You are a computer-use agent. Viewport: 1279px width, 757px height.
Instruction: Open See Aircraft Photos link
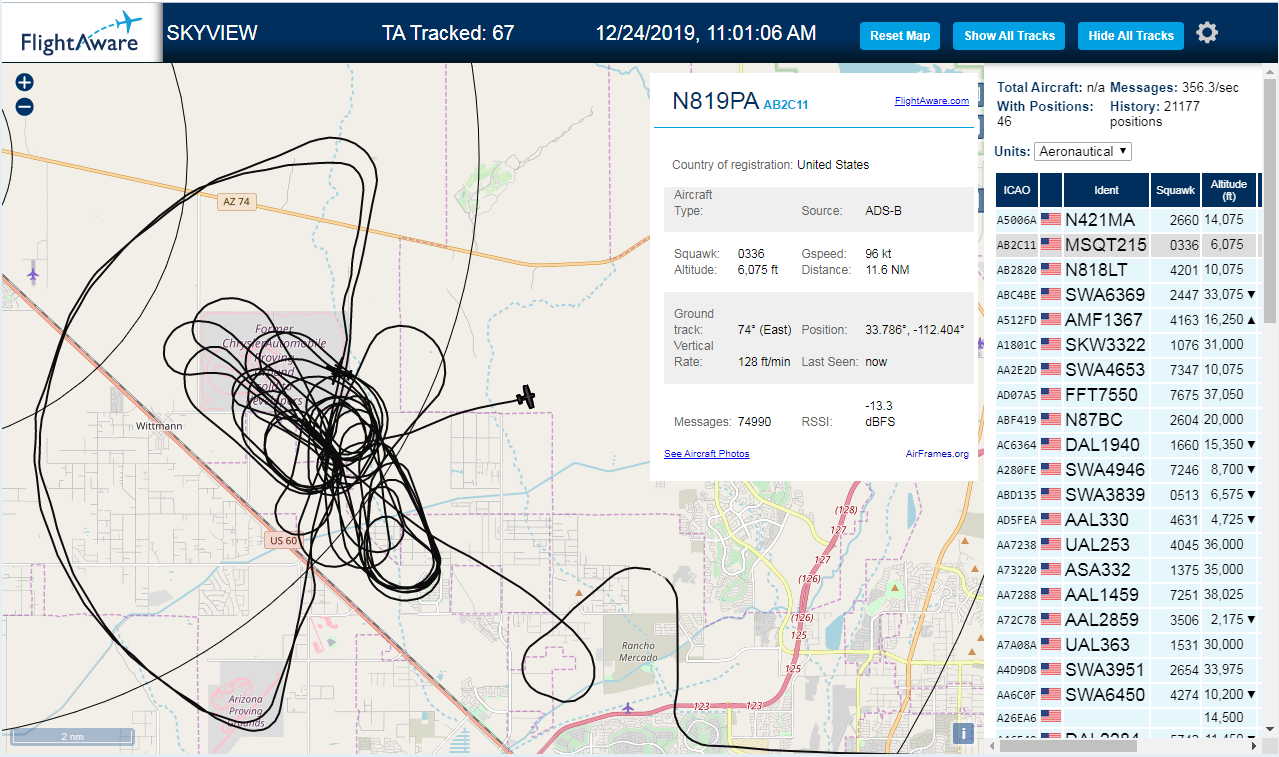tap(707, 454)
